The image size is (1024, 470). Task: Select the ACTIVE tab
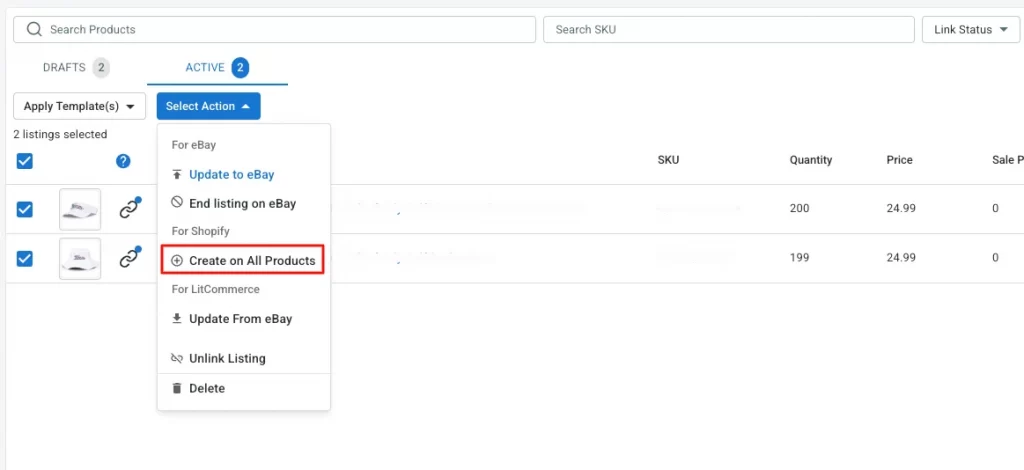pyautogui.click(x=217, y=67)
